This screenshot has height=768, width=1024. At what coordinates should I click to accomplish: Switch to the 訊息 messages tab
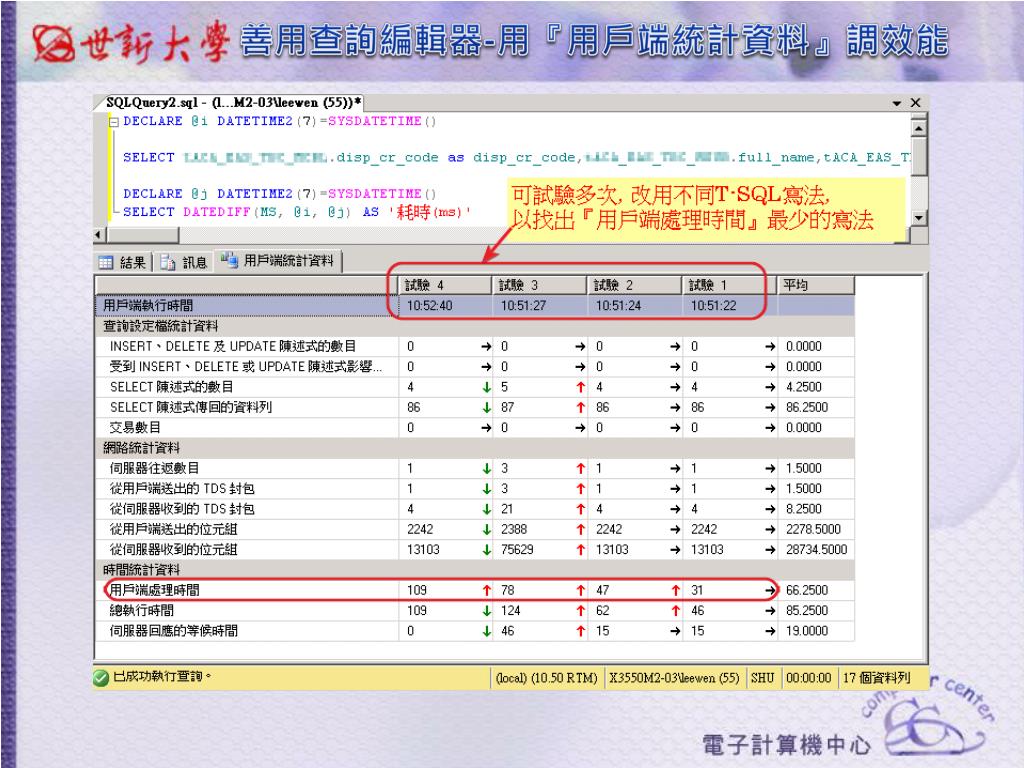pyautogui.click(x=184, y=262)
